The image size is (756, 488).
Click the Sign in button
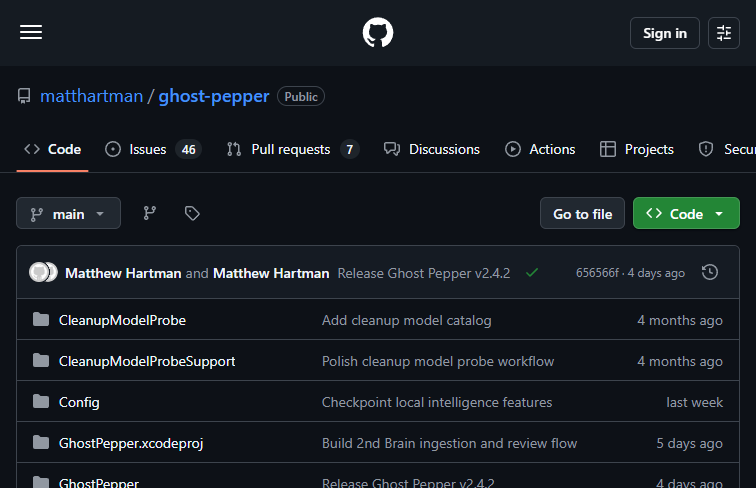tap(664, 33)
